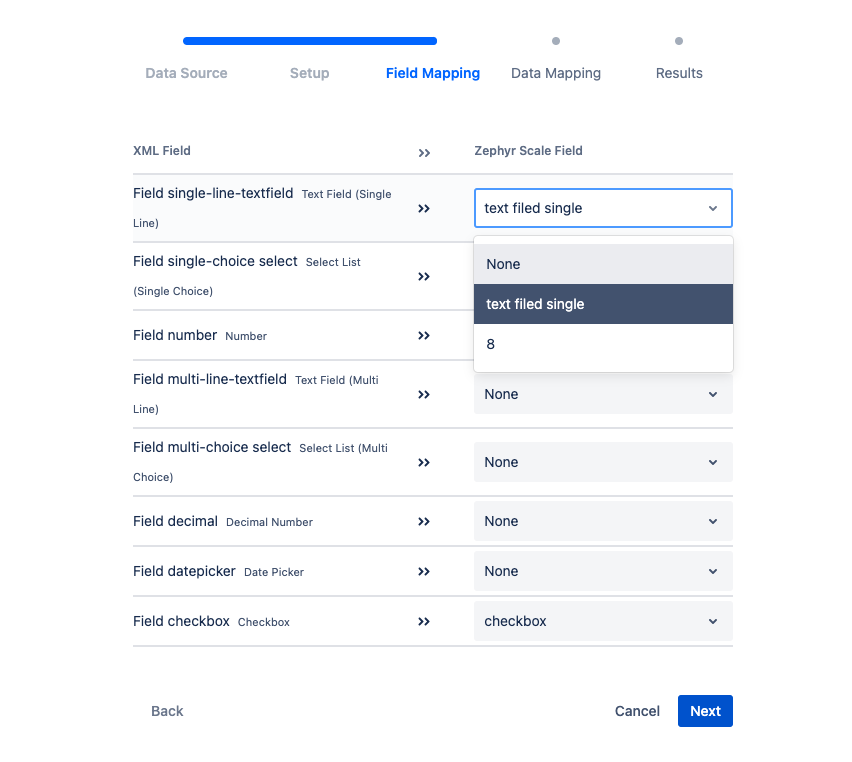Click the arrows icon beside Field multi-line-textfield

[424, 394]
